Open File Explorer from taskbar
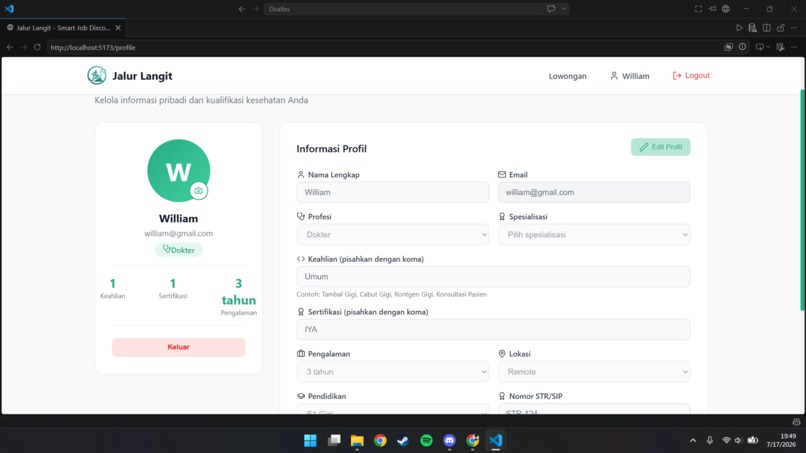 pyautogui.click(x=357, y=441)
